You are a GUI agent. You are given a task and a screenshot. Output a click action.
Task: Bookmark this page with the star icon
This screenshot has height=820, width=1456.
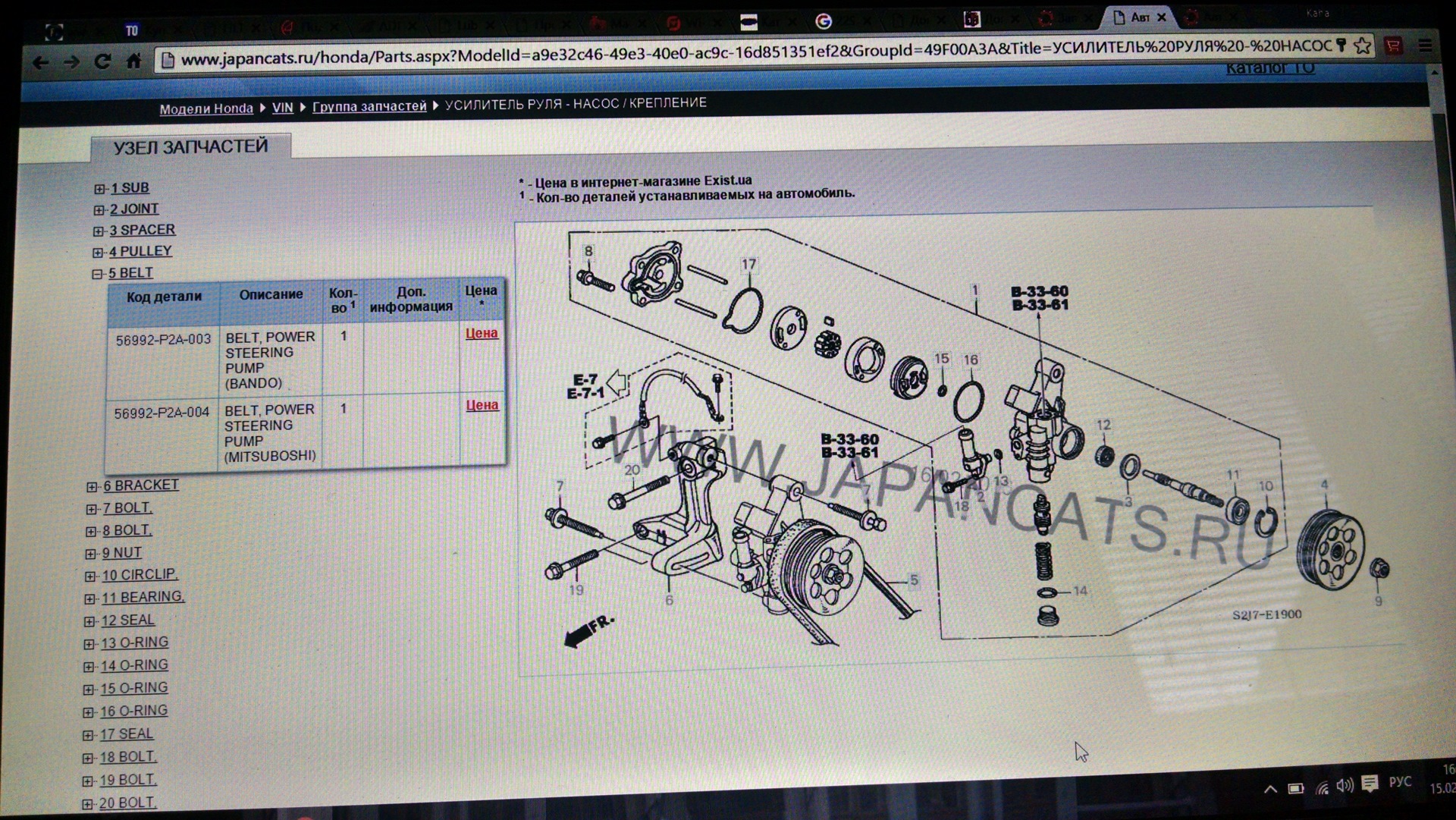point(1362,46)
